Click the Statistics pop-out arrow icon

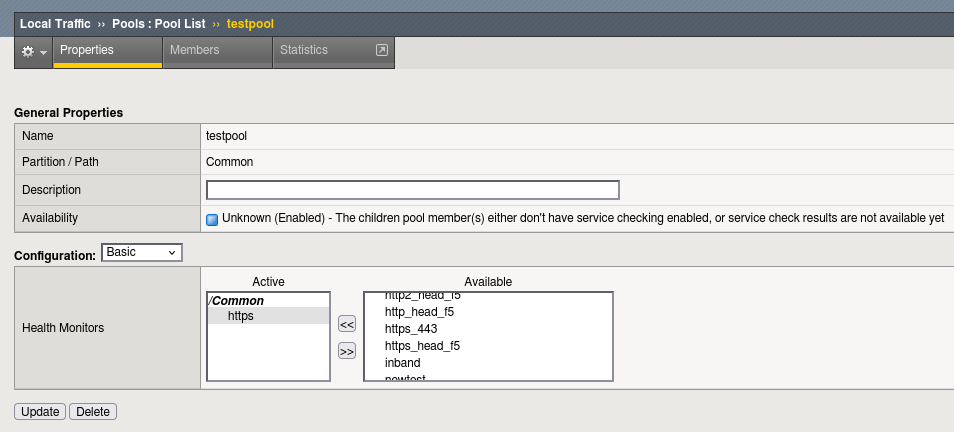click(381, 50)
